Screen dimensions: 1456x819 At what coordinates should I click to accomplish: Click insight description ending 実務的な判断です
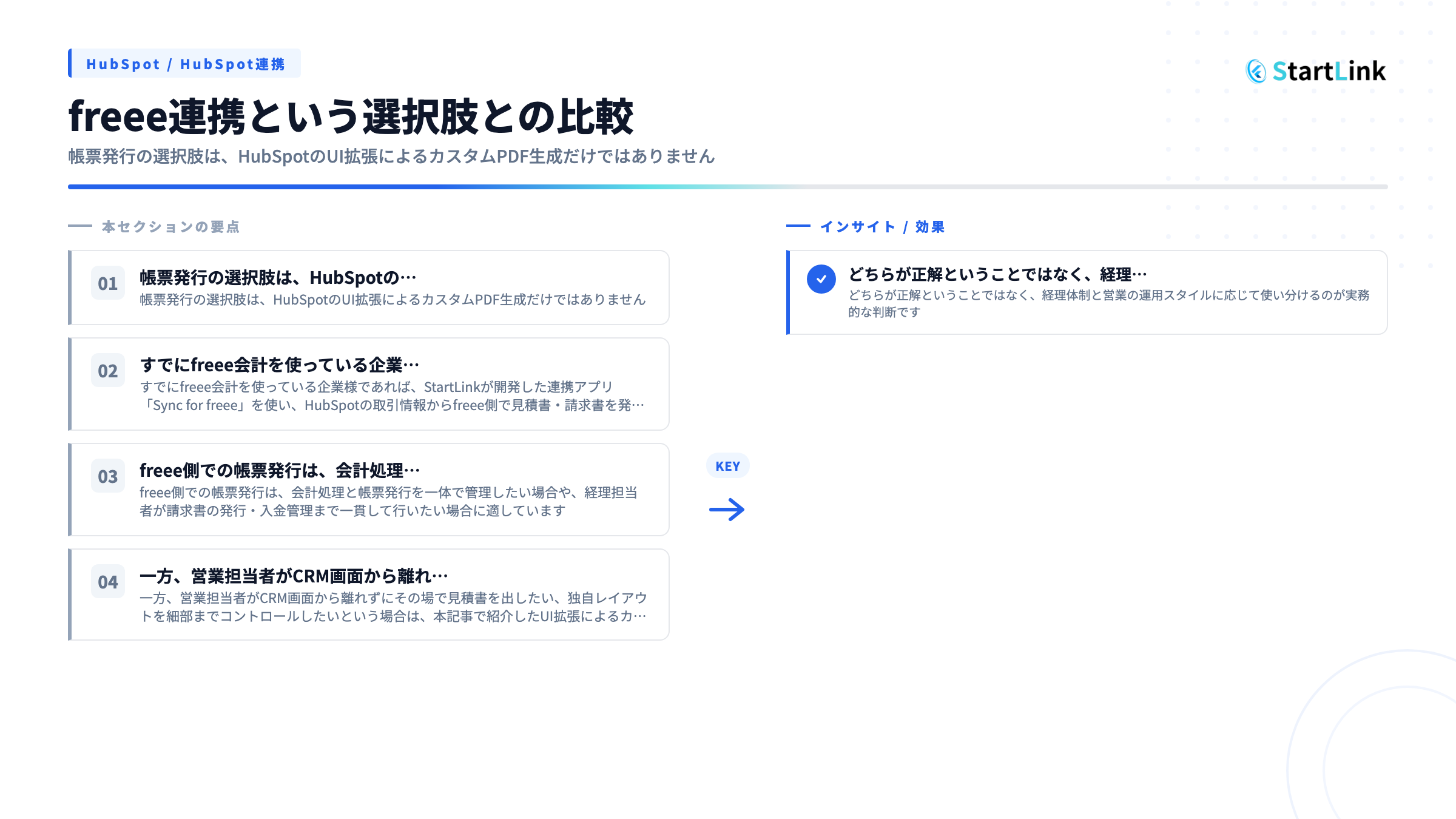pos(1109,303)
